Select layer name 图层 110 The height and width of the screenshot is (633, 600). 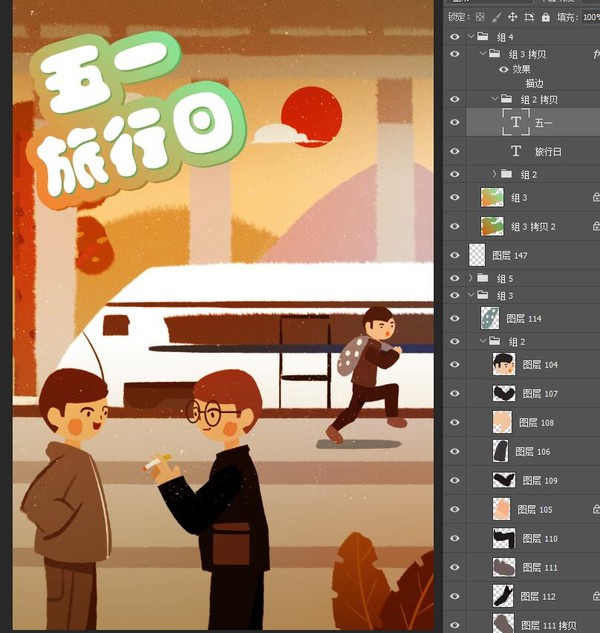[x=540, y=539]
